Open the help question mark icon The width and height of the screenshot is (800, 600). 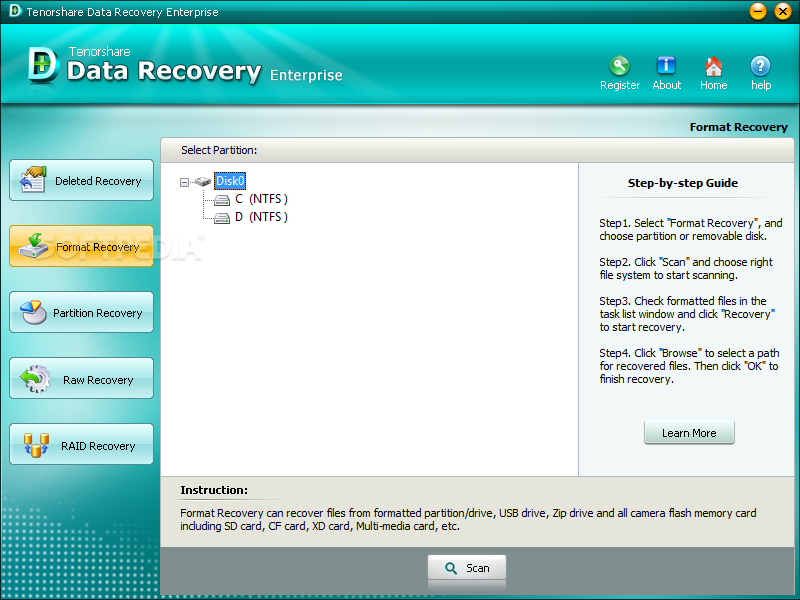(760, 66)
